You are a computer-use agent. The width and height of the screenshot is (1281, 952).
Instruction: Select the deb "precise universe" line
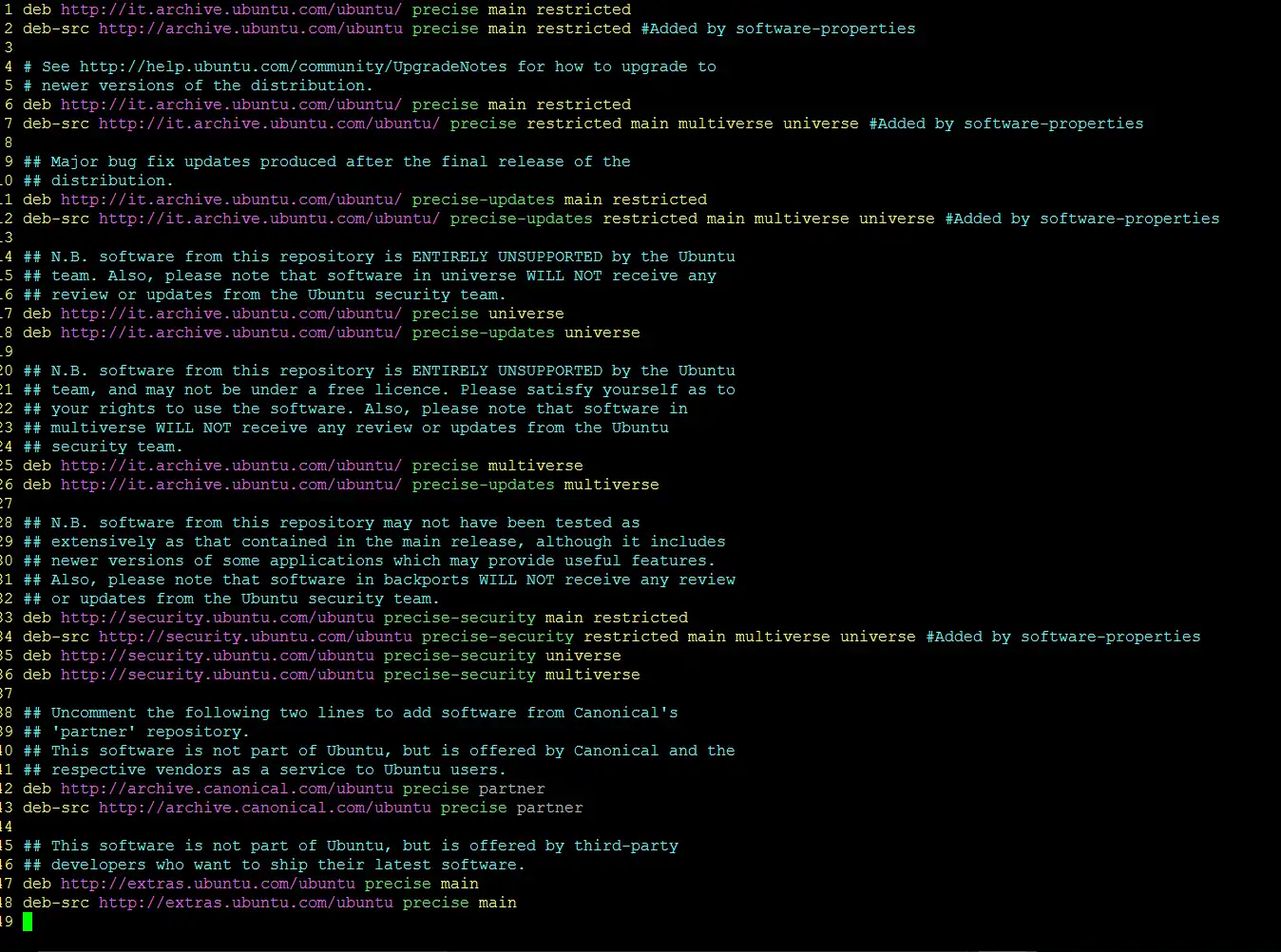pos(294,314)
